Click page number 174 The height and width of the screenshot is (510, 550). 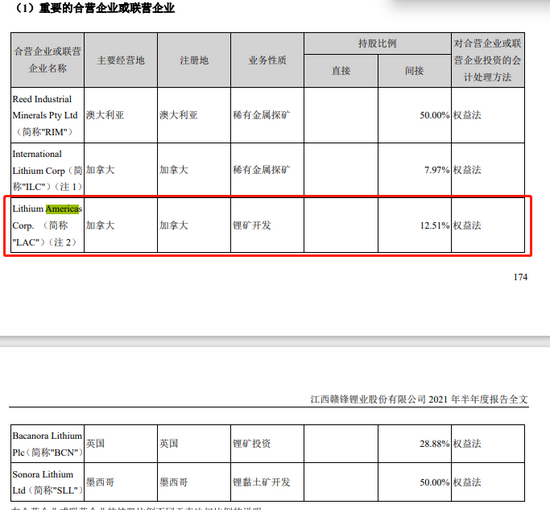[521, 277]
